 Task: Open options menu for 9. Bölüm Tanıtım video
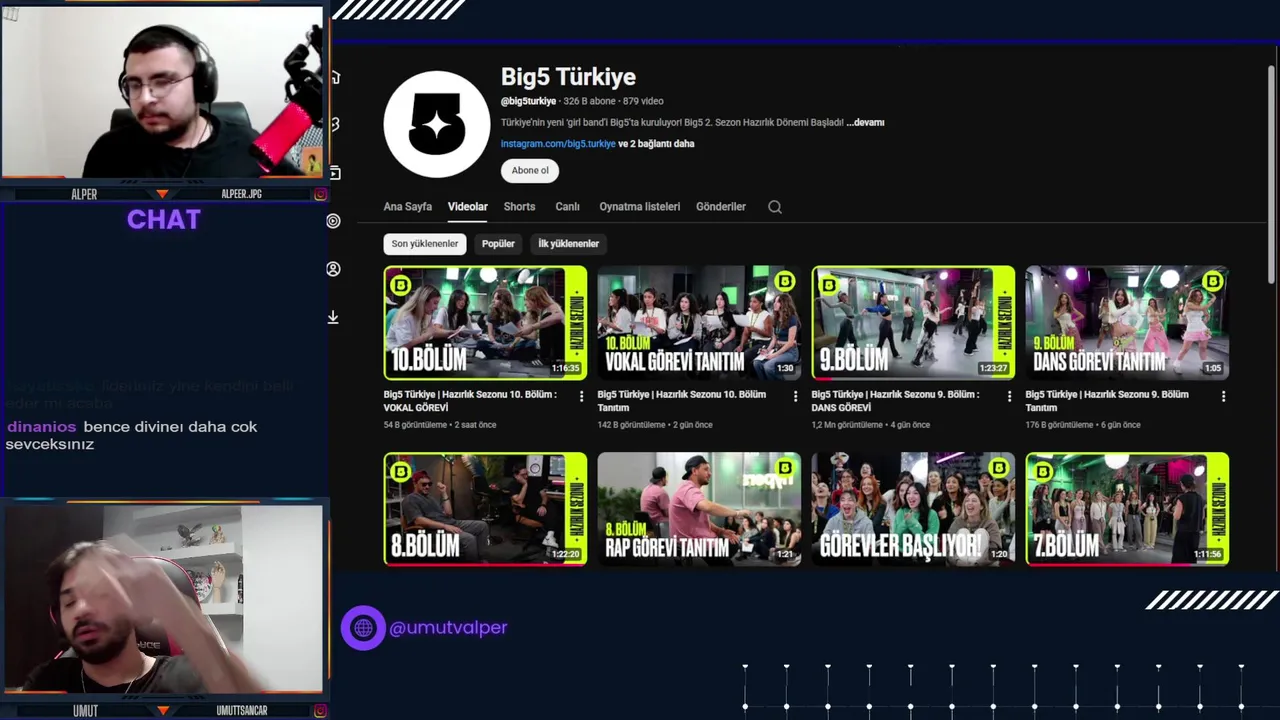1223,397
